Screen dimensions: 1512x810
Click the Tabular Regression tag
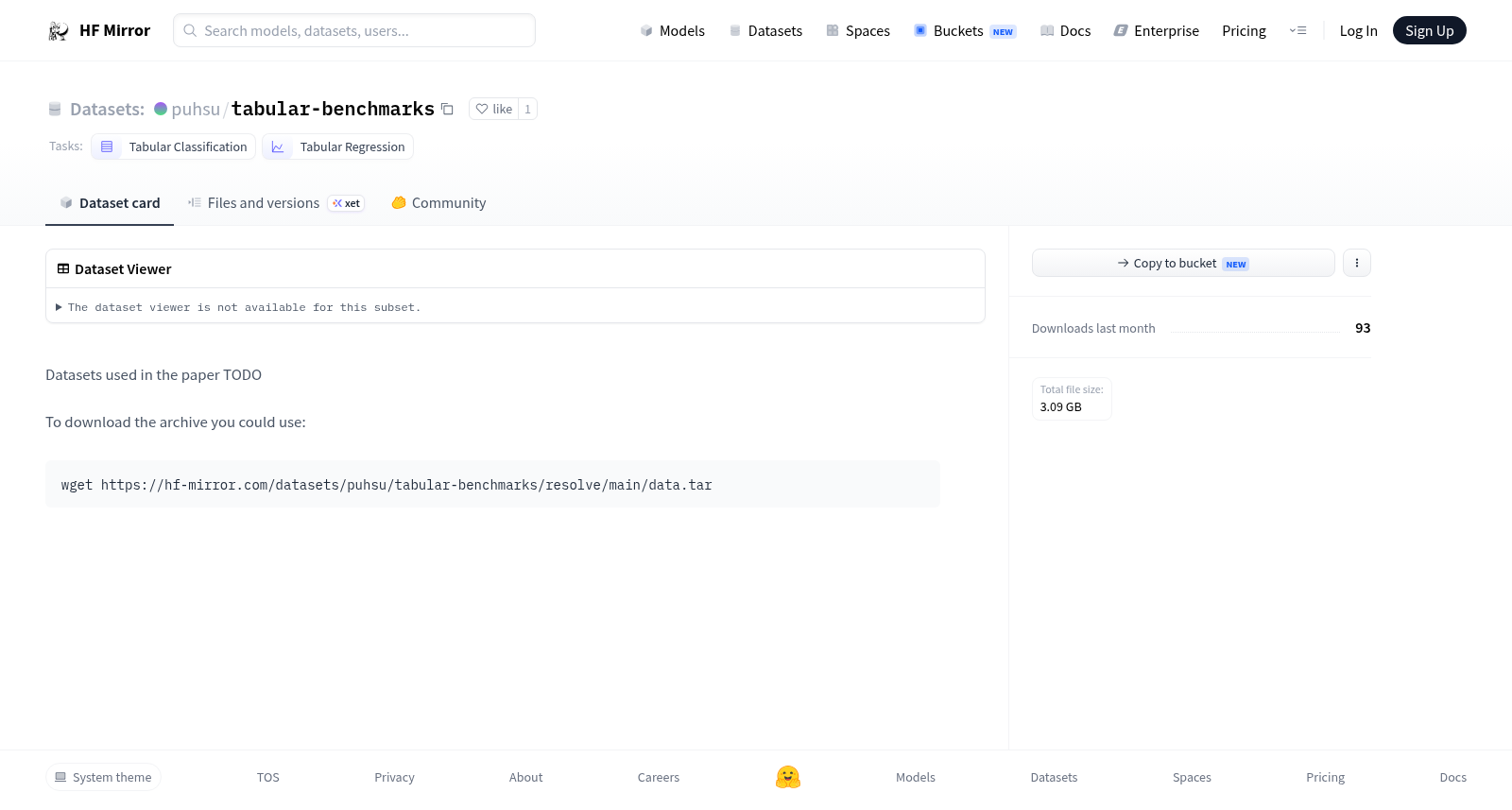pyautogui.click(x=338, y=147)
